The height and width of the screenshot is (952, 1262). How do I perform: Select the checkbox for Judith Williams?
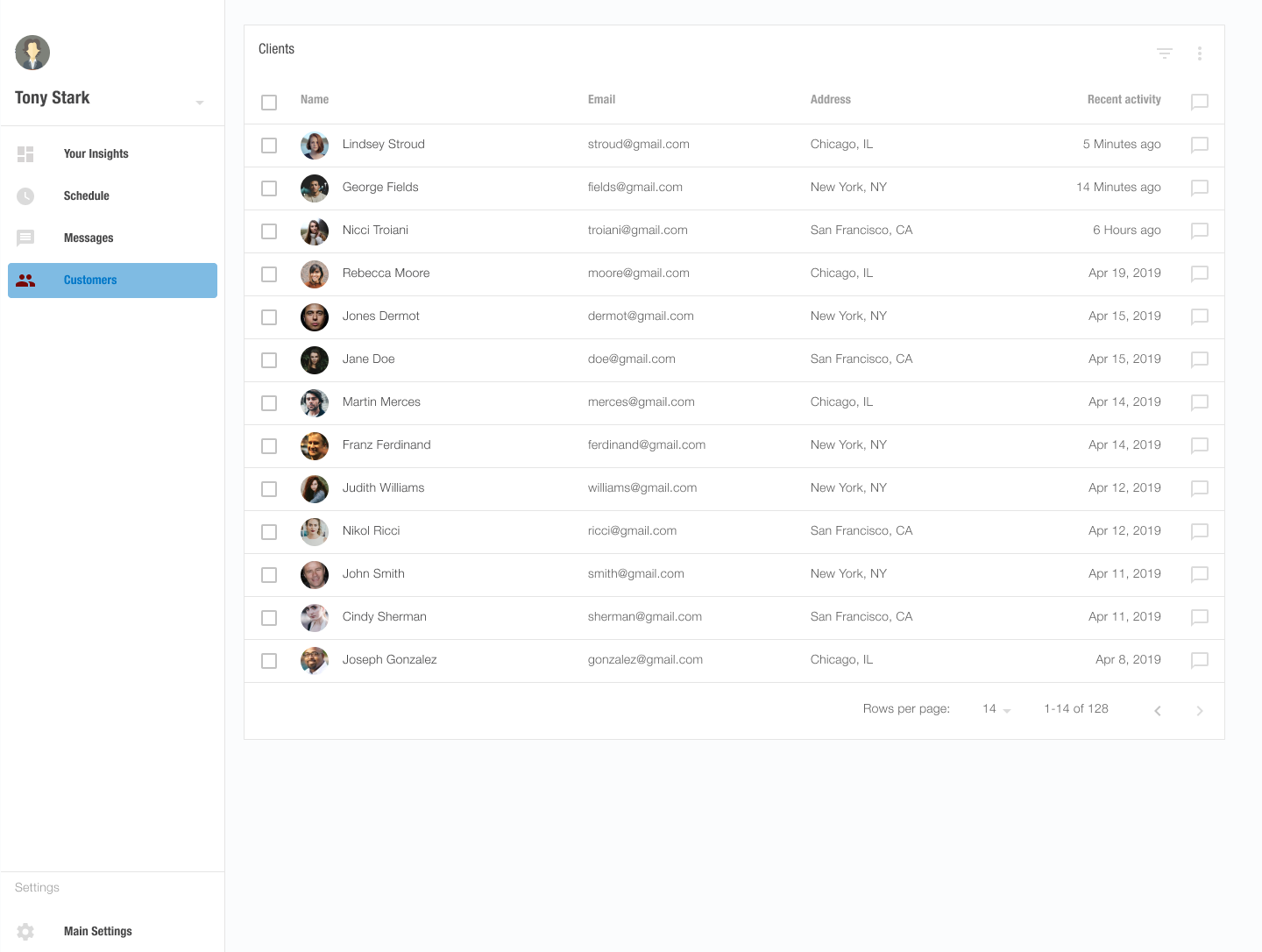[269, 489]
